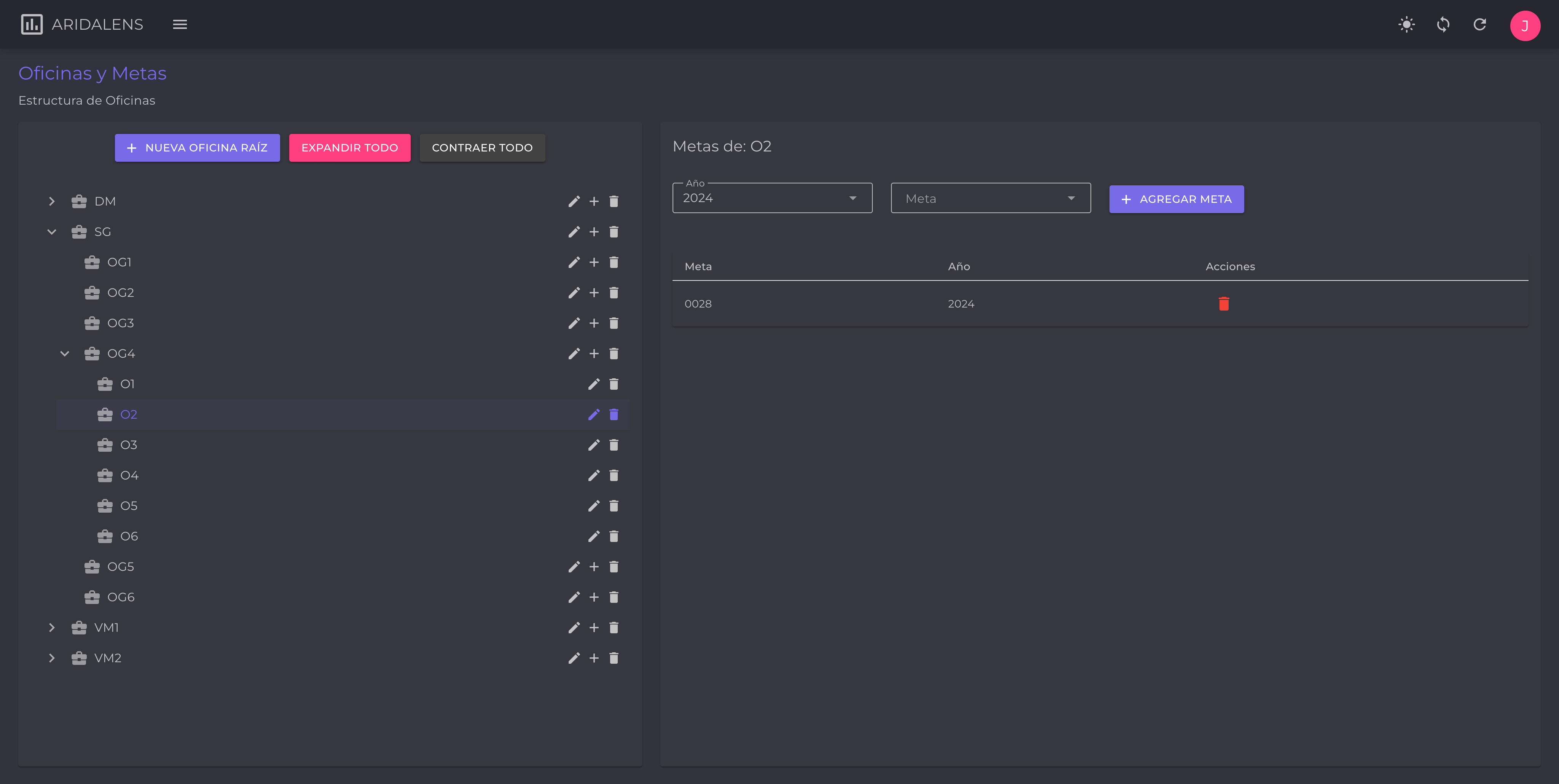1559x784 pixels.
Task: Click the add child office icon beside SG
Action: pos(594,232)
